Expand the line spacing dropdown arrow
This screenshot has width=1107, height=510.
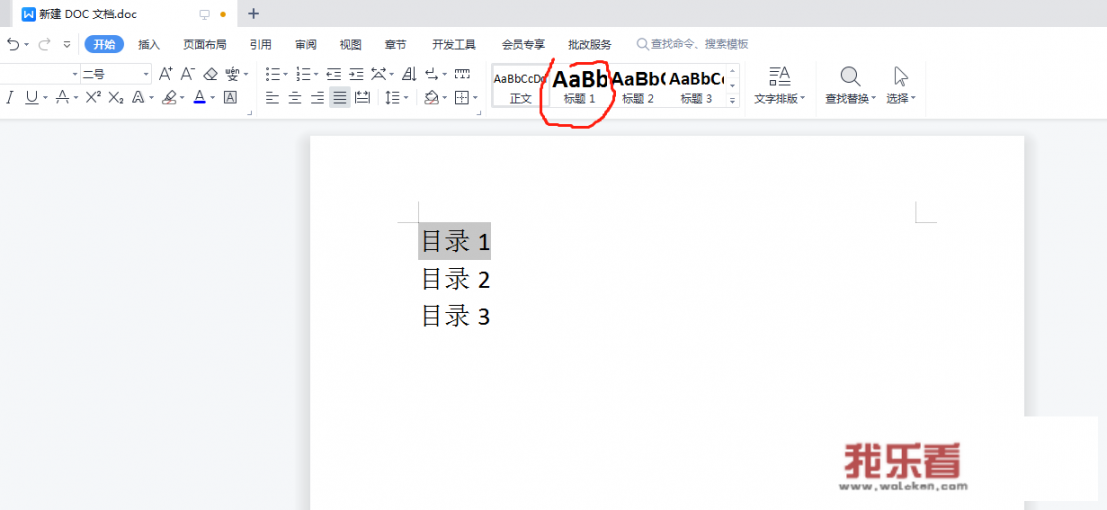coord(406,97)
